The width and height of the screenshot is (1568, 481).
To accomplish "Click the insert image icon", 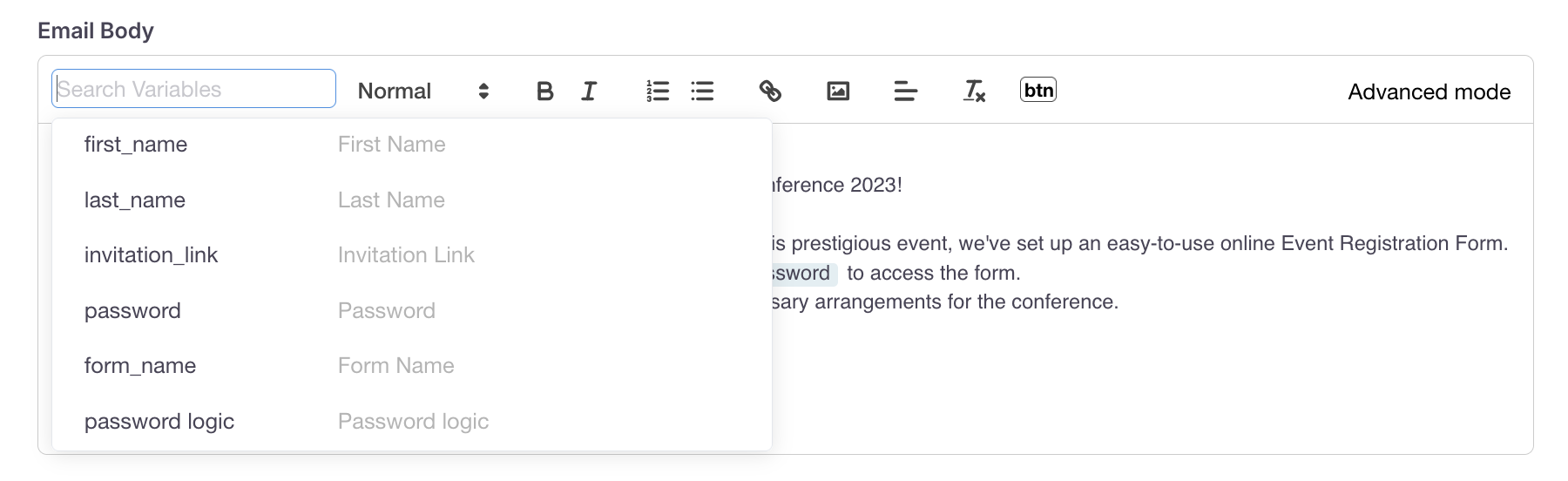I will point(838,91).
